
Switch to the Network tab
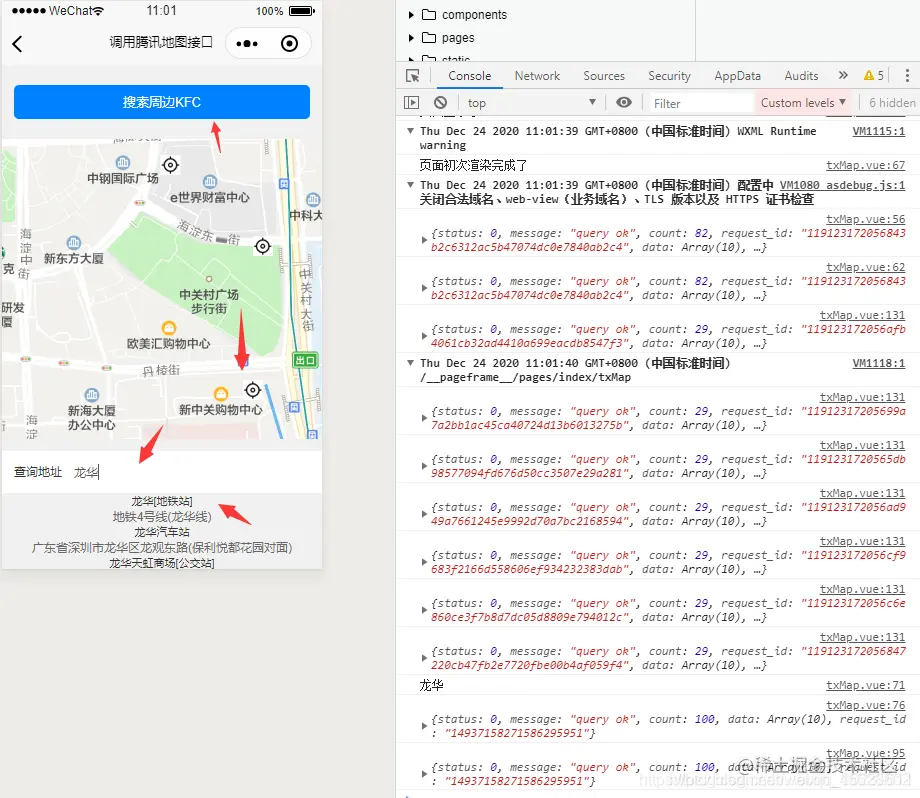(537, 76)
